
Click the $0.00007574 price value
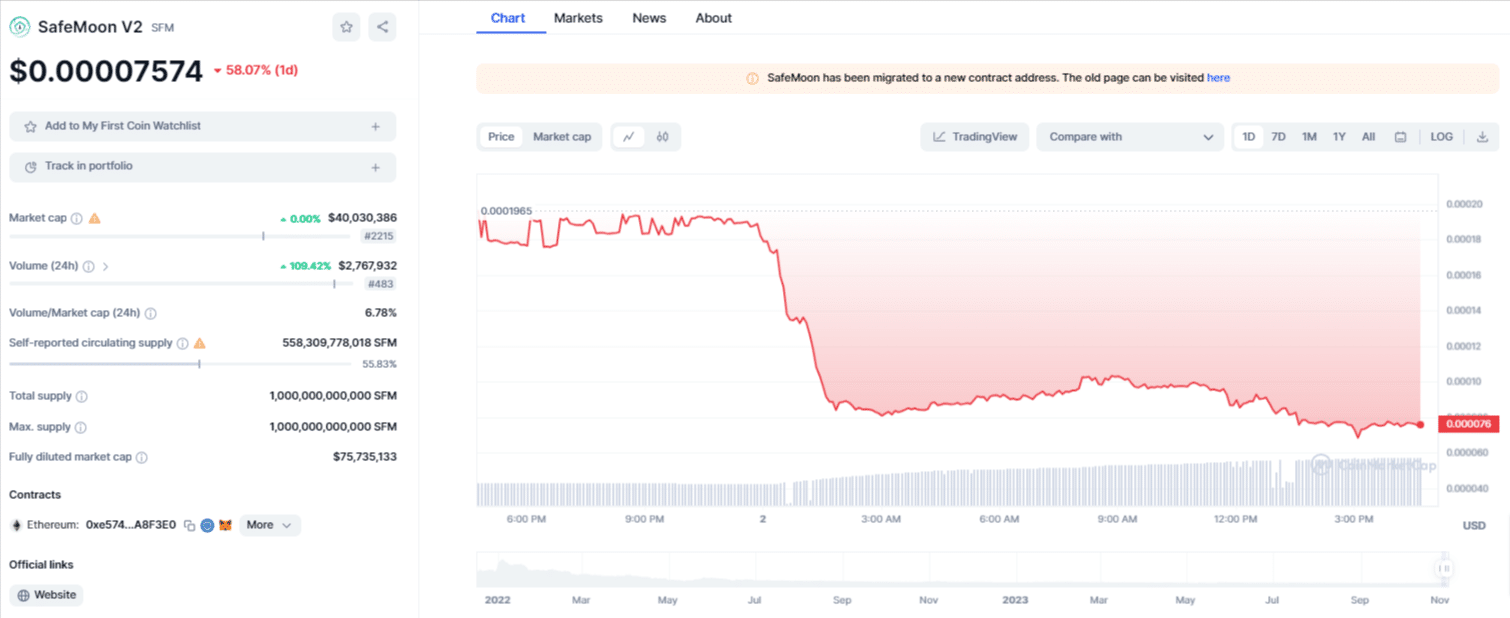pyautogui.click(x=106, y=69)
